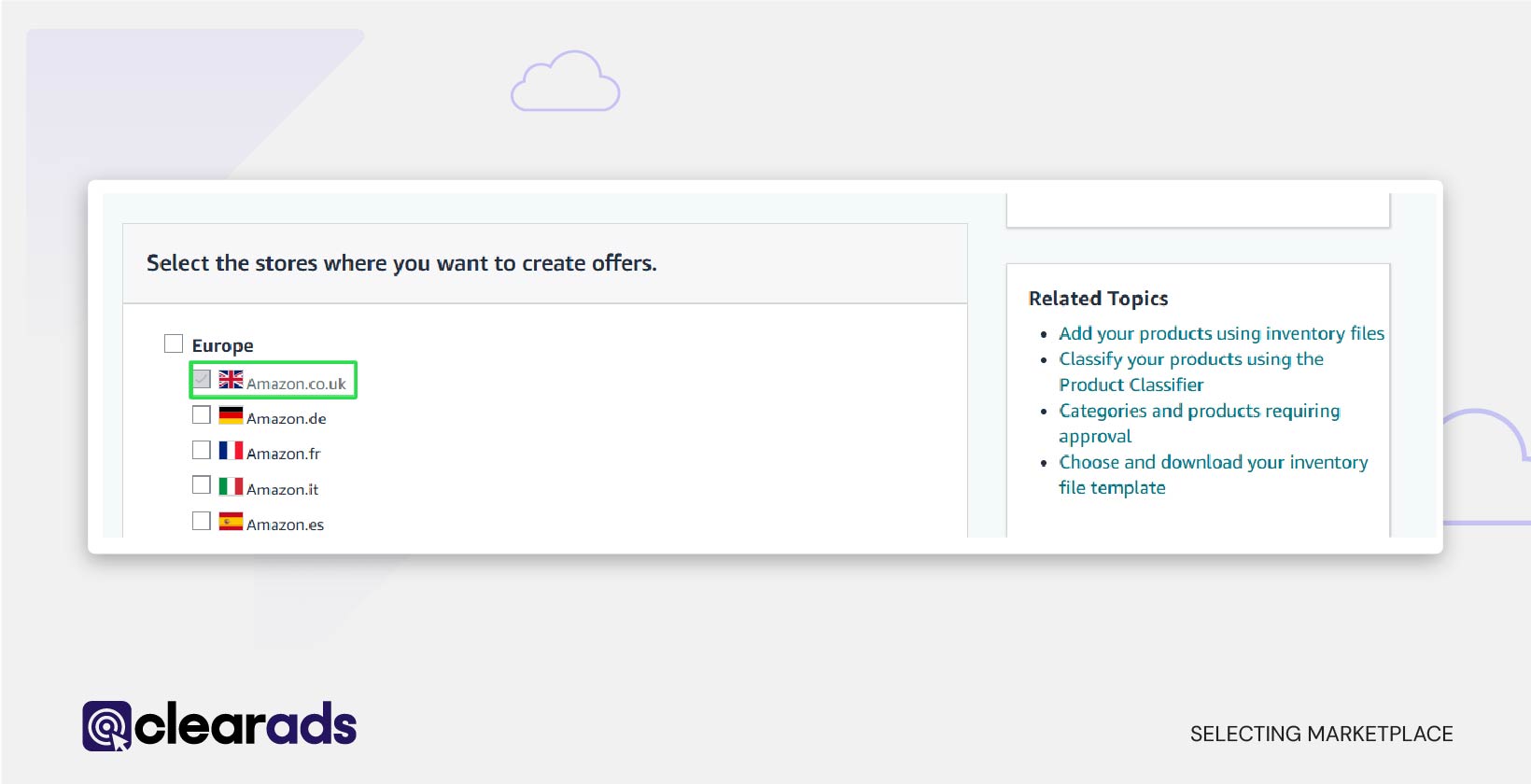1531x784 pixels.
Task: Click the Amazon.de label text
Action: pos(287,419)
